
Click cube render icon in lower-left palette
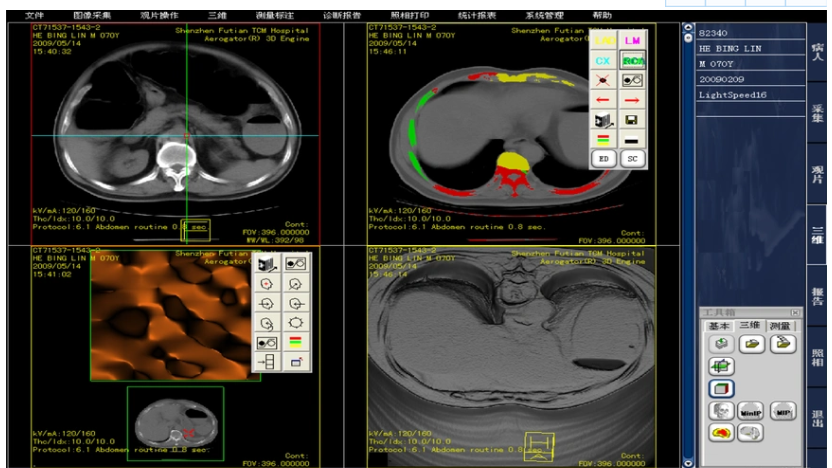(267, 264)
